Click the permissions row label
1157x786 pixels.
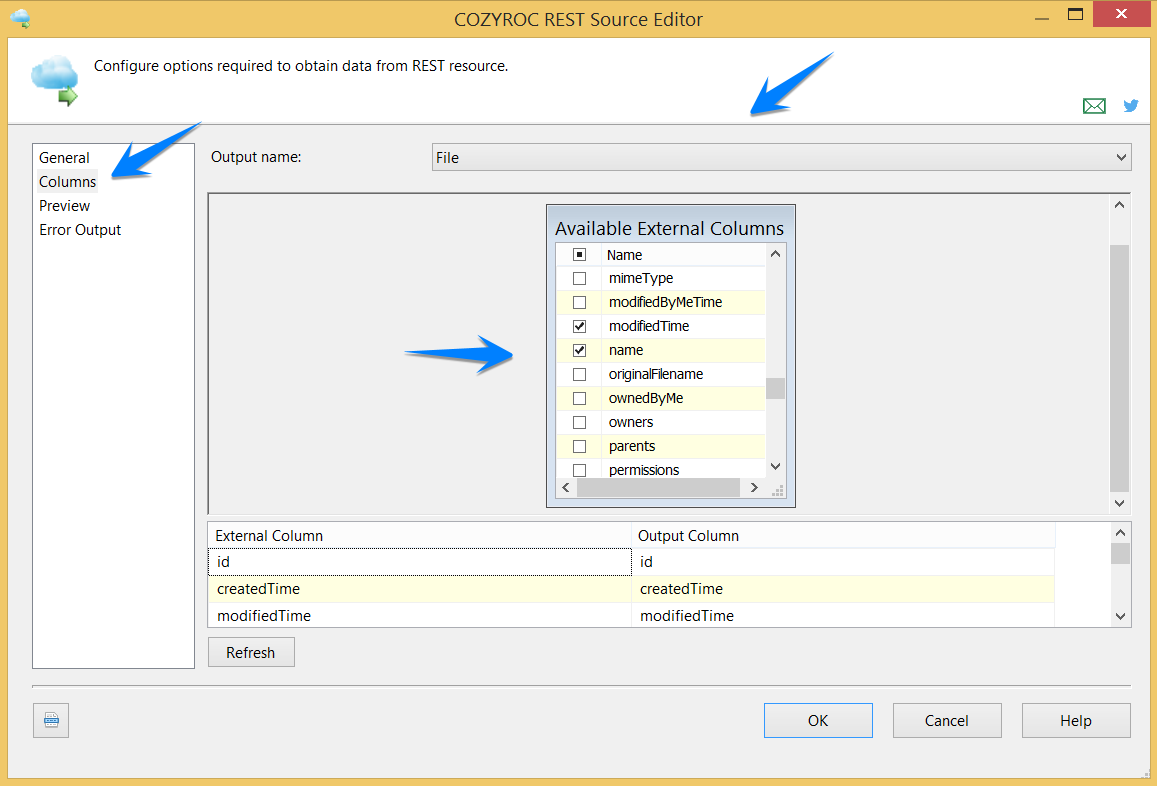(643, 470)
